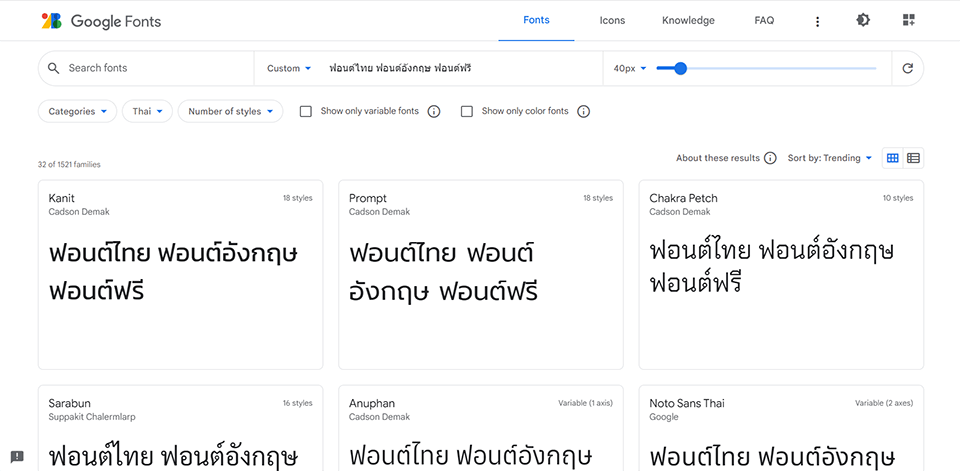The width and height of the screenshot is (960, 471).
Task: Click 18 styles label on Kanit card
Action: click(298, 198)
